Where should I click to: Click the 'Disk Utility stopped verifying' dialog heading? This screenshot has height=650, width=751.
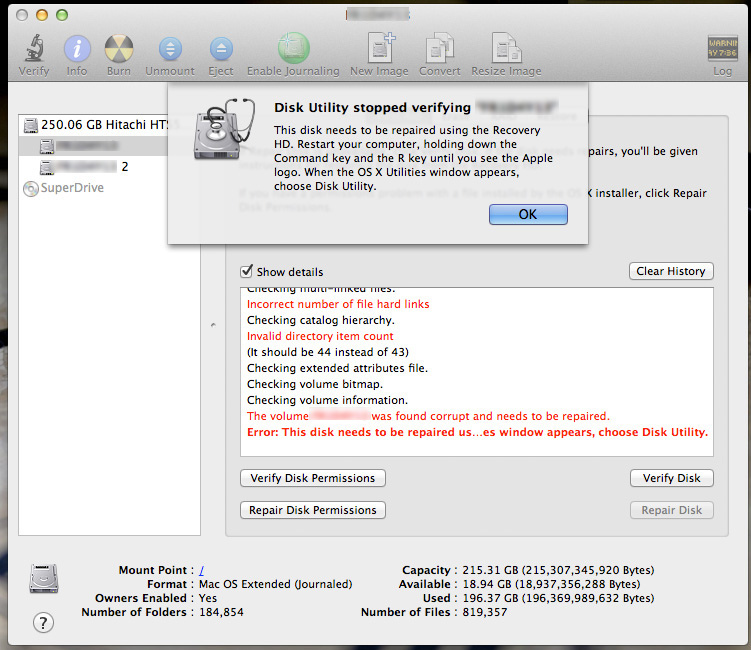click(373, 107)
